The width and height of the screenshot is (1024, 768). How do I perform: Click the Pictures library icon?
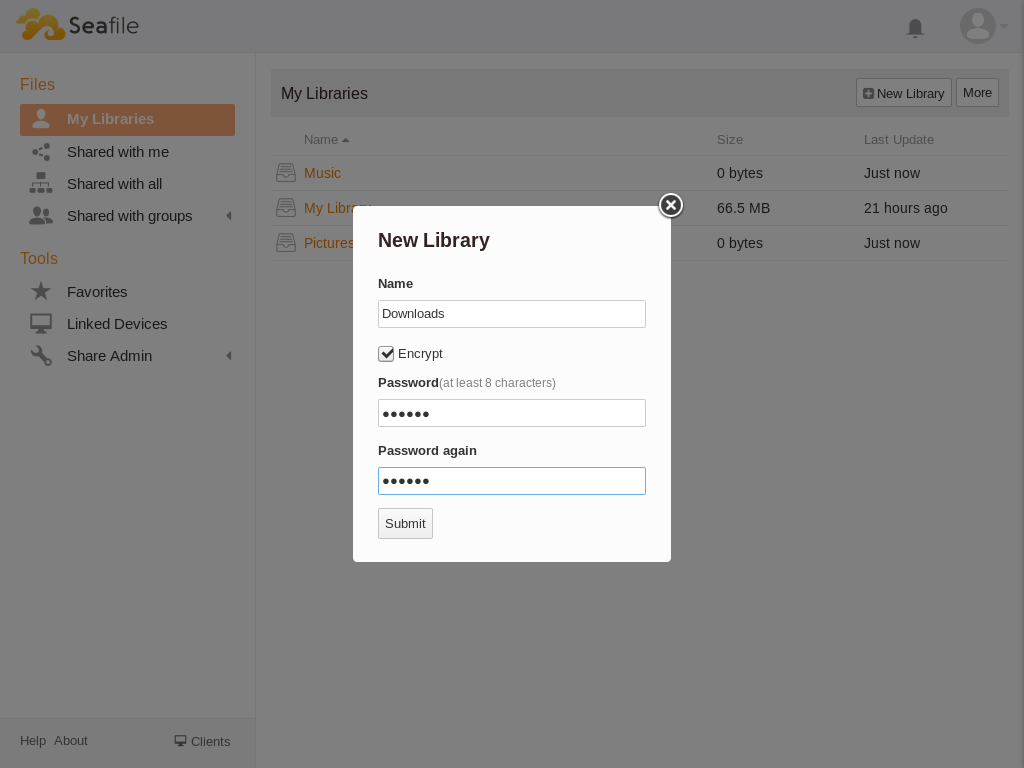point(286,243)
